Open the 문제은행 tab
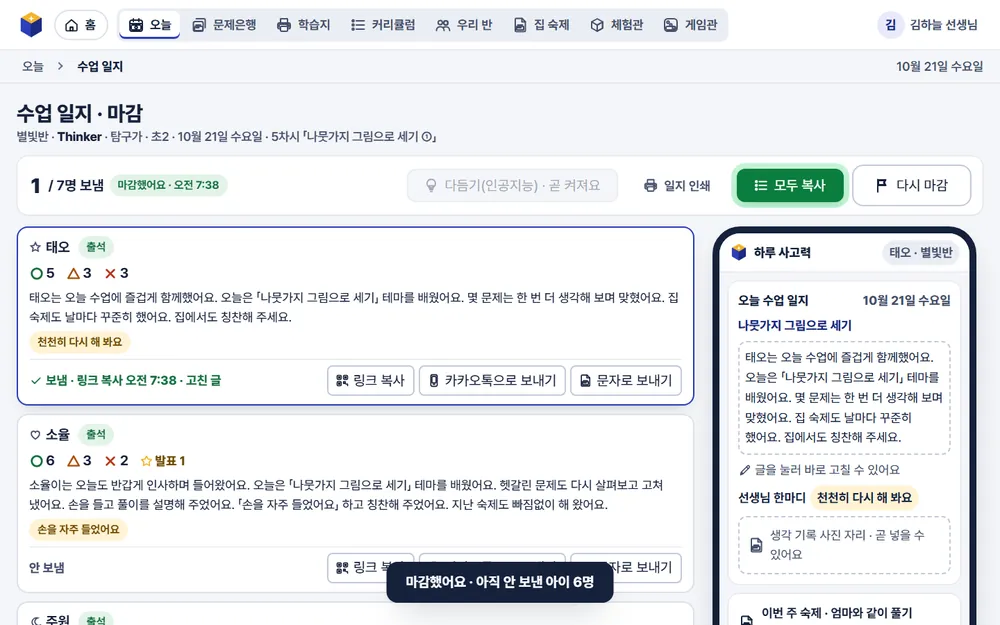The height and width of the screenshot is (625, 1000). [x=224, y=25]
